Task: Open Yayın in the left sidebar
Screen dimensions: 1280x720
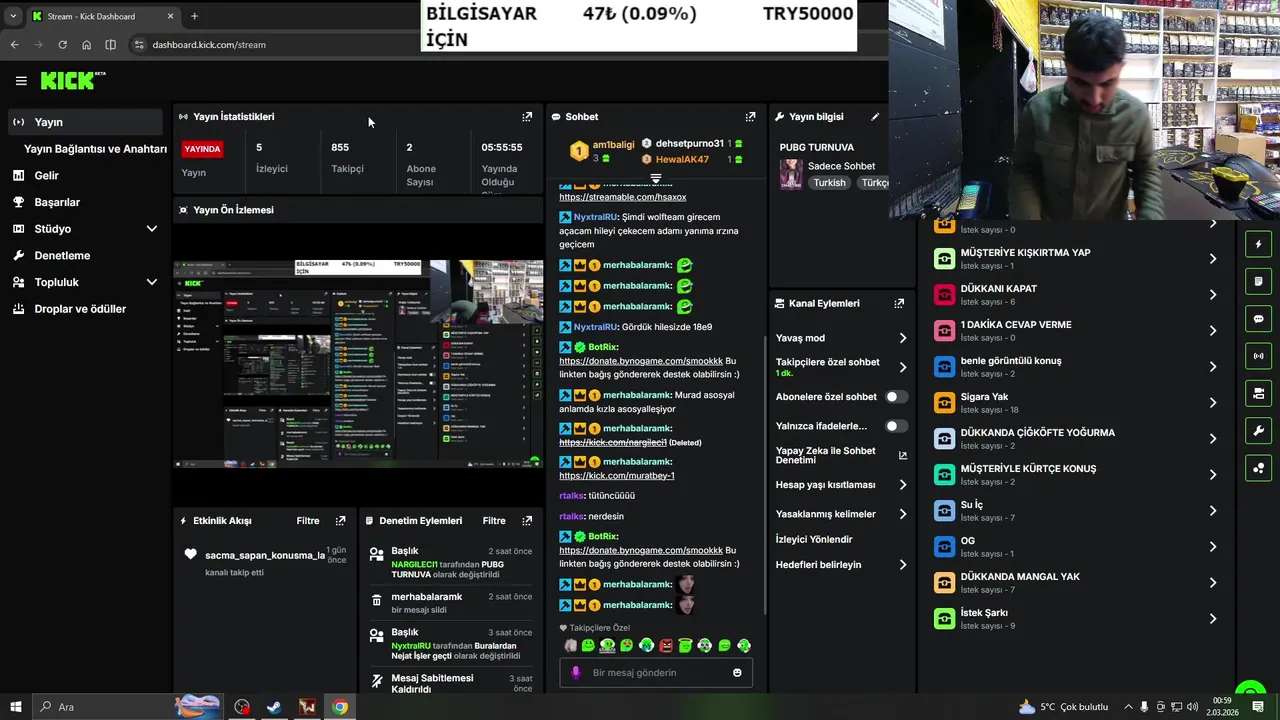Action: point(84,122)
